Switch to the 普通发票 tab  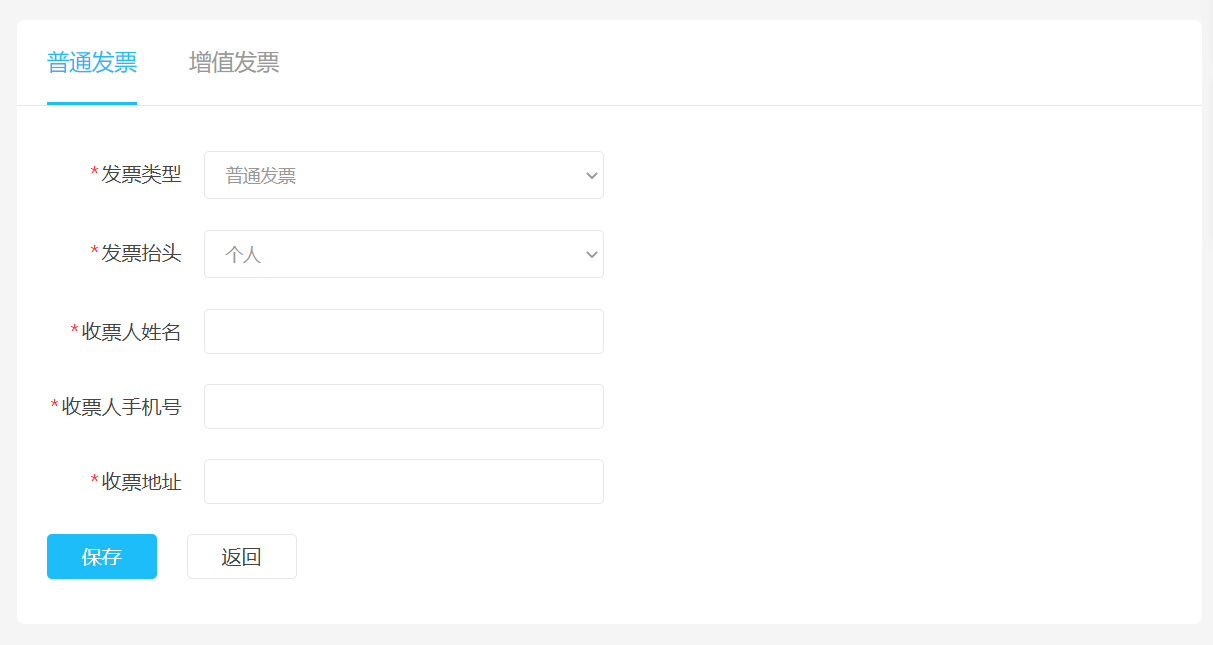92,63
